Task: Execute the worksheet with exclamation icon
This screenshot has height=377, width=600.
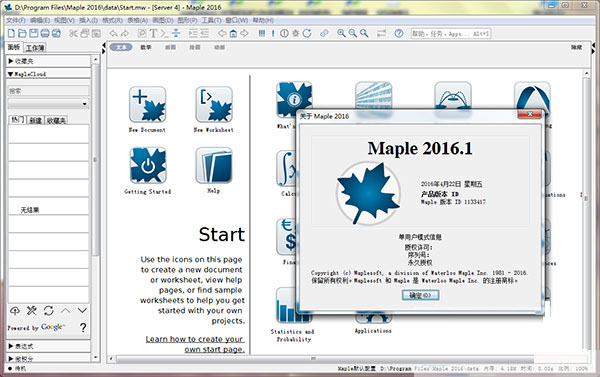Action: tap(273, 33)
